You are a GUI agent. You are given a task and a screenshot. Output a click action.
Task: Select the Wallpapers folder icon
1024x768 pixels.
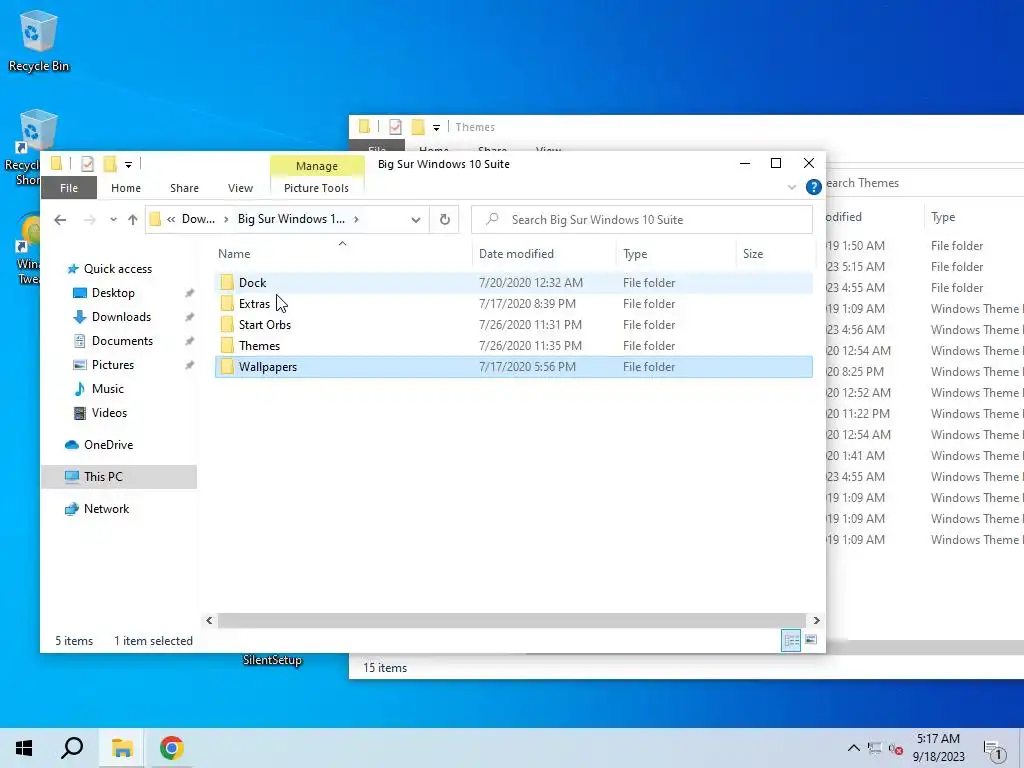pyautogui.click(x=227, y=366)
